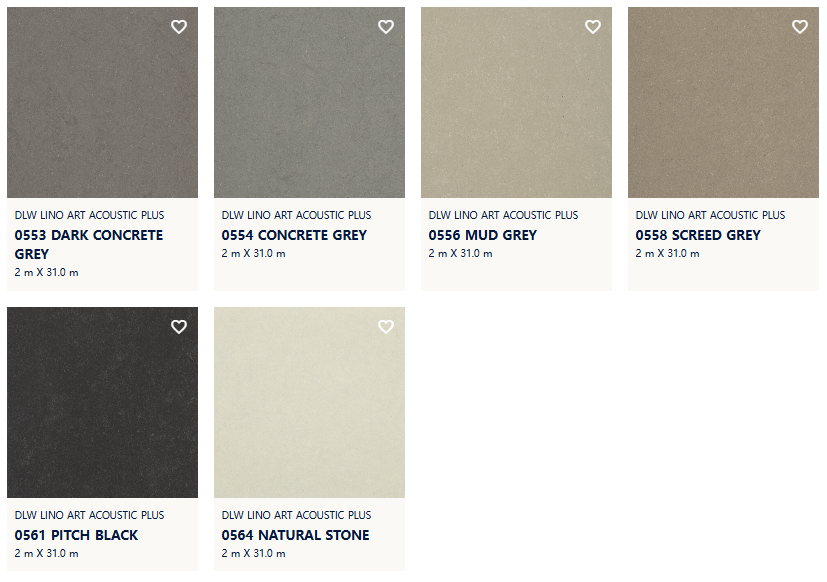Image resolution: width=827 pixels, height=582 pixels.
Task: Open the 0558 SCREED GREY product title
Action: pyautogui.click(x=698, y=235)
